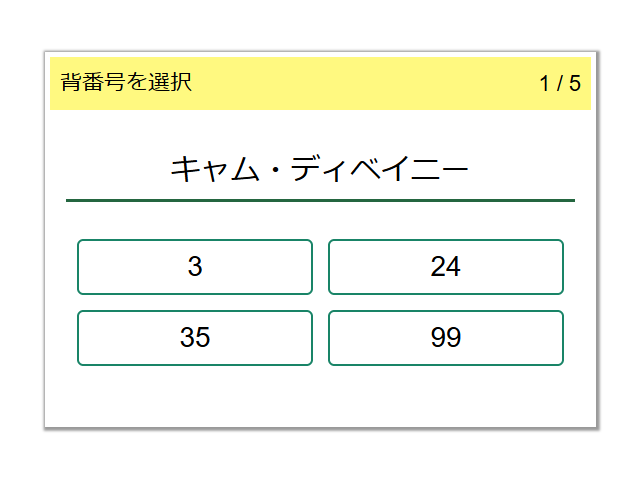Click the 背番号を選択 header title
The width and height of the screenshot is (640, 480).
click(126, 83)
